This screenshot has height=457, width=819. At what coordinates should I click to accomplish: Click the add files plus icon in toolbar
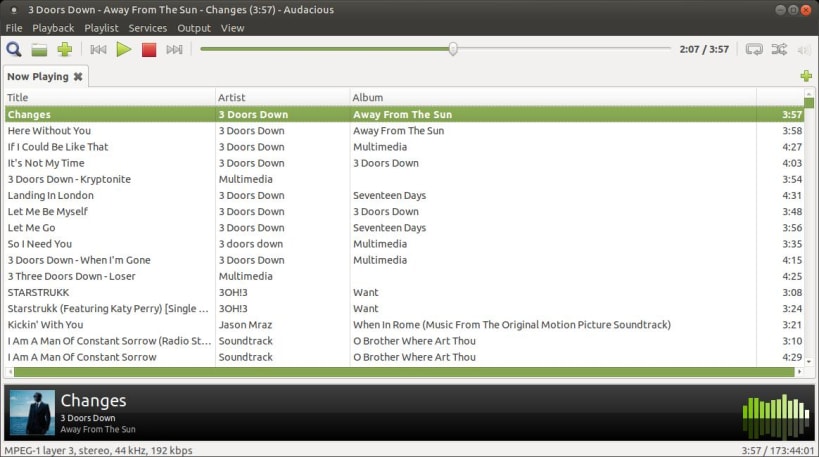[x=65, y=50]
